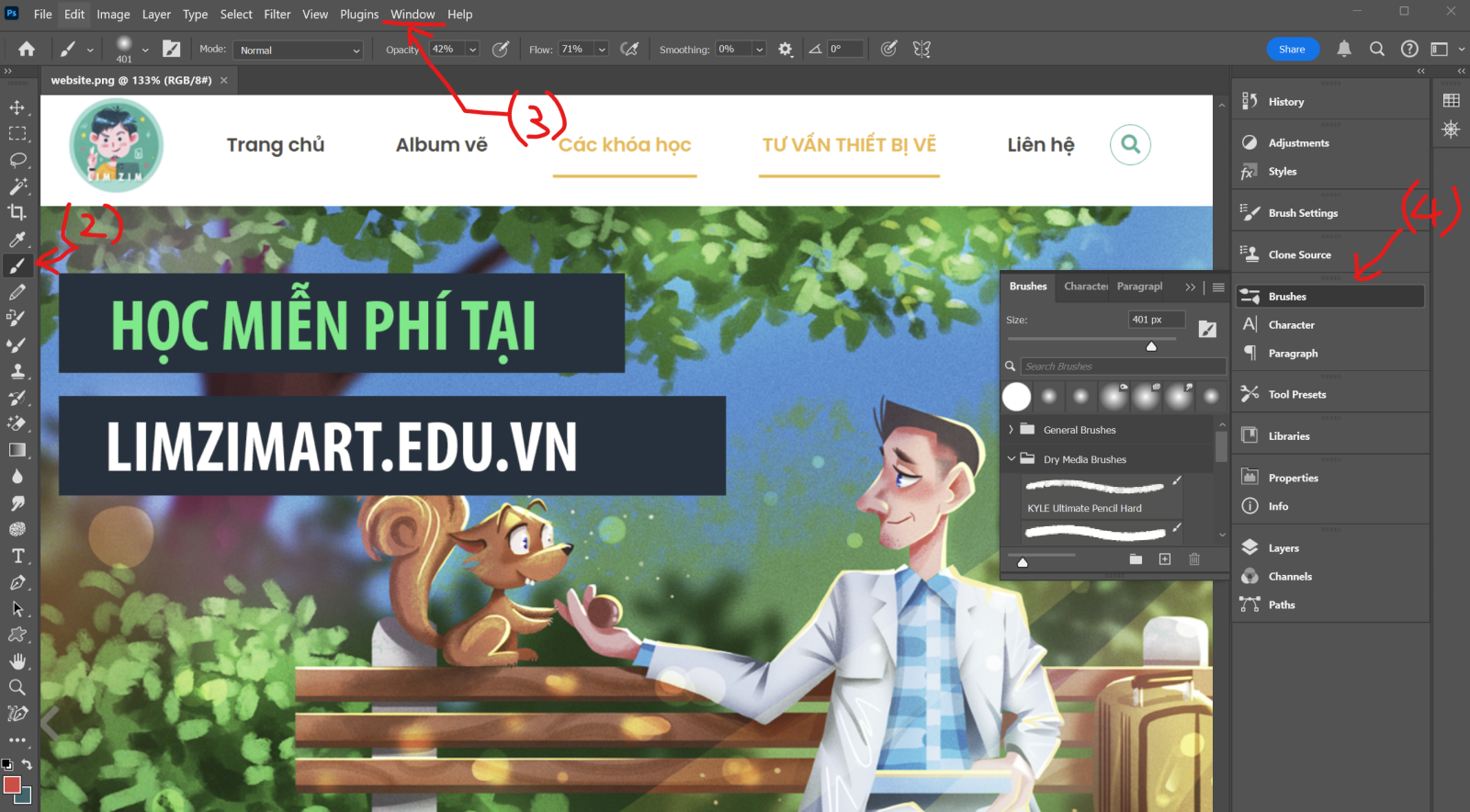Select the Smudge finger tool
1470x812 pixels.
click(17, 503)
